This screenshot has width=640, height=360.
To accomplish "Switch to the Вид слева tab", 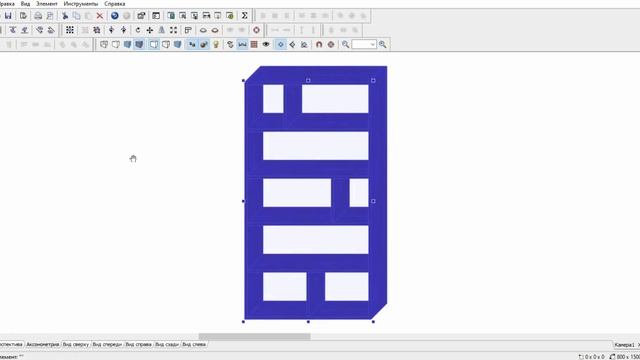I will (194, 344).
